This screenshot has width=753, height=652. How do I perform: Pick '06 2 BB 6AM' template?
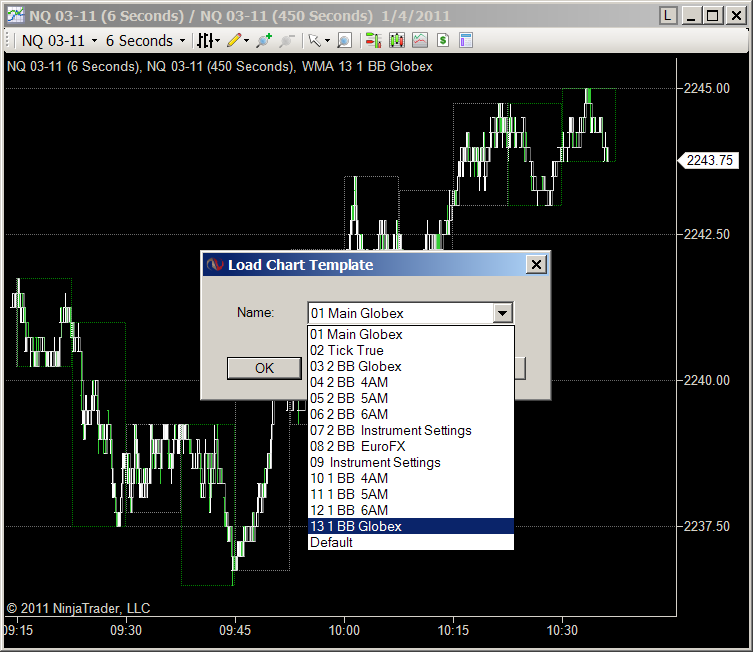pos(411,414)
